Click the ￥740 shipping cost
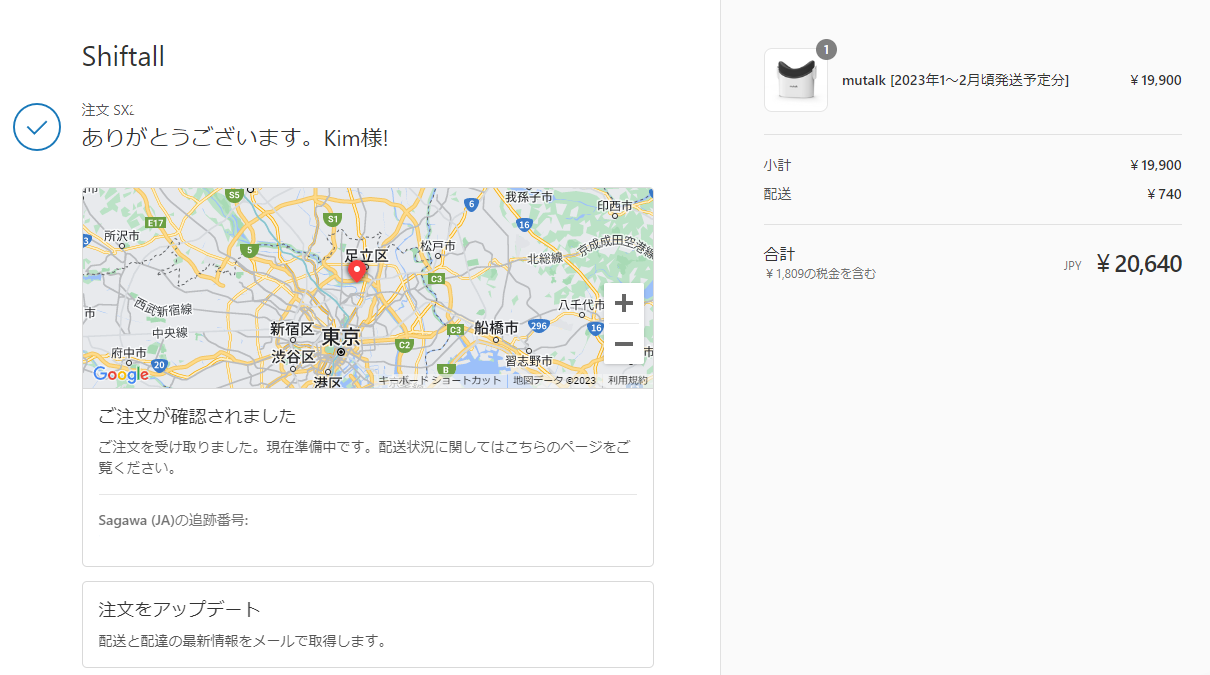This screenshot has width=1210, height=675. pos(1164,194)
